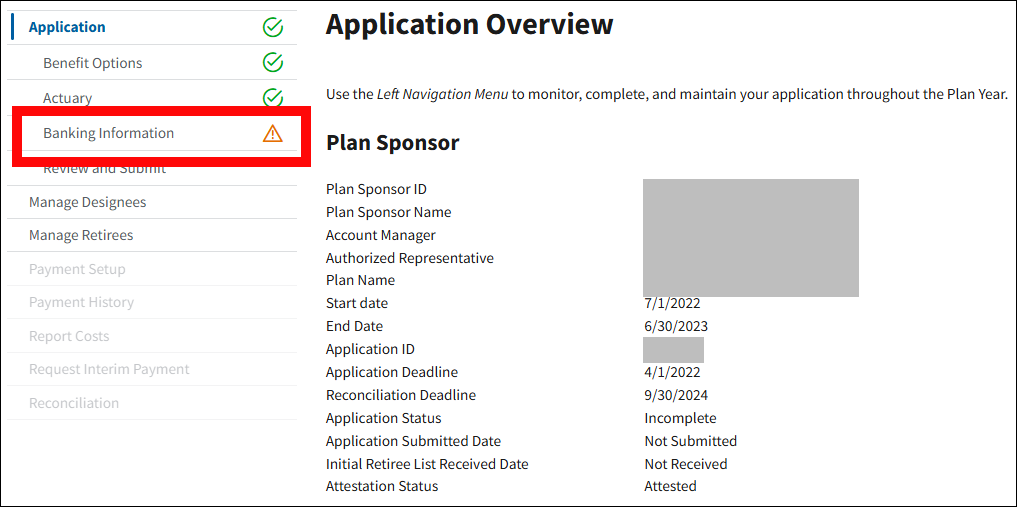Go to Benefit Options page
The width and height of the screenshot is (1017, 507).
pos(92,63)
